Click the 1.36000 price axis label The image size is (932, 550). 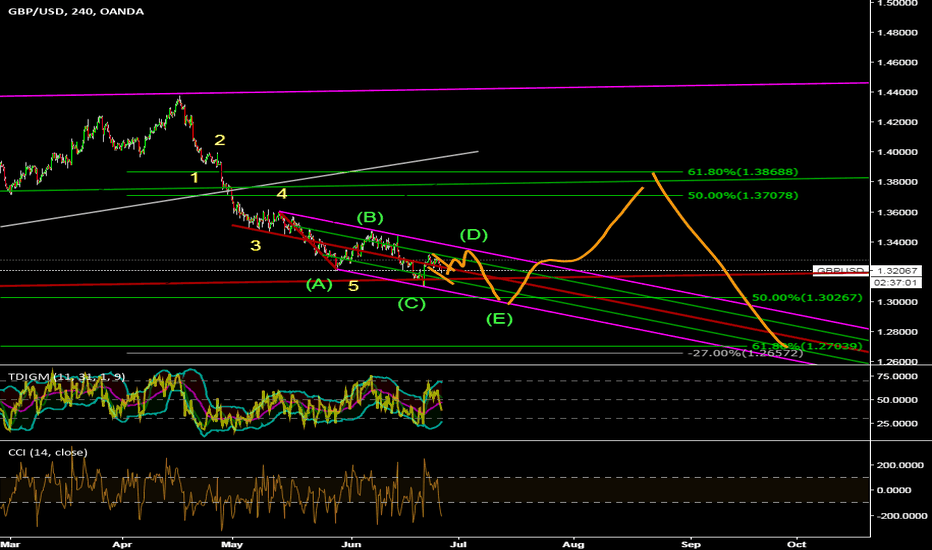click(x=897, y=212)
